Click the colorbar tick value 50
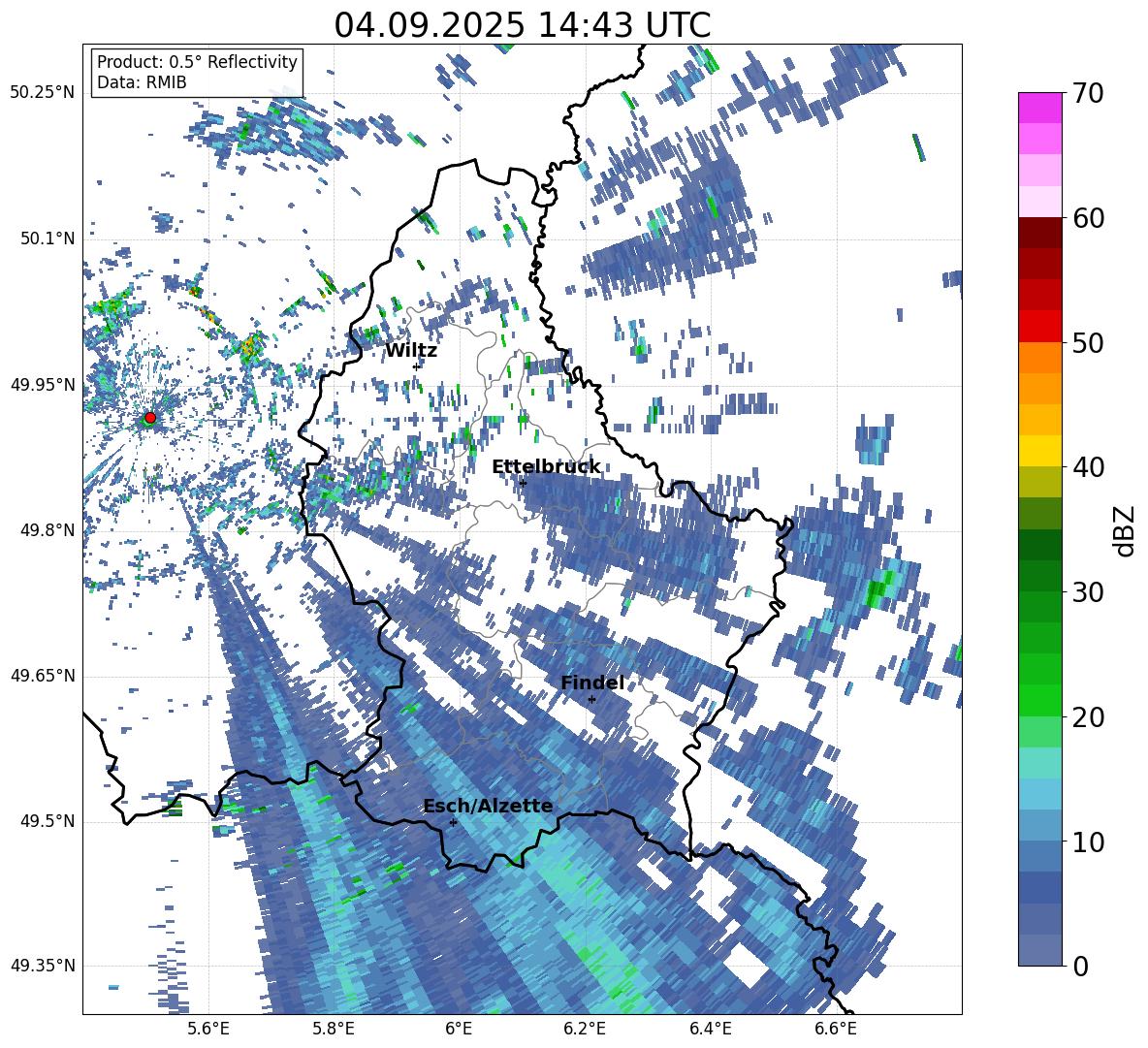The width and height of the screenshot is (1148, 1048). 1089,342
